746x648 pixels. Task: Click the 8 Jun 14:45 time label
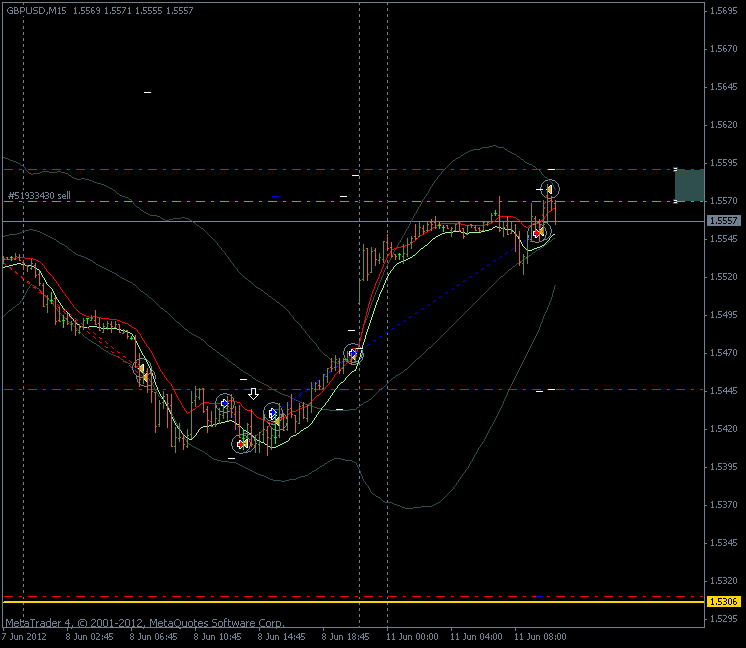point(282,637)
